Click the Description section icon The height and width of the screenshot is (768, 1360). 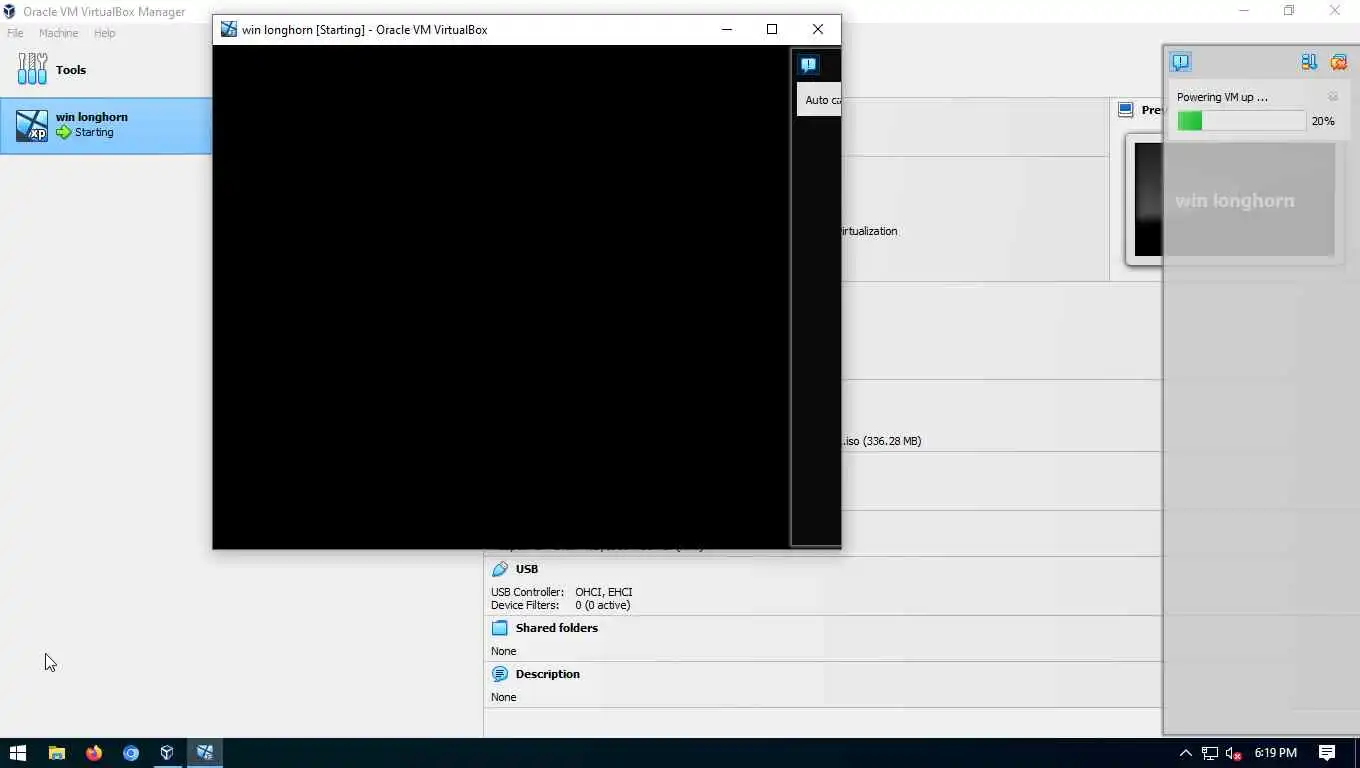(500, 674)
